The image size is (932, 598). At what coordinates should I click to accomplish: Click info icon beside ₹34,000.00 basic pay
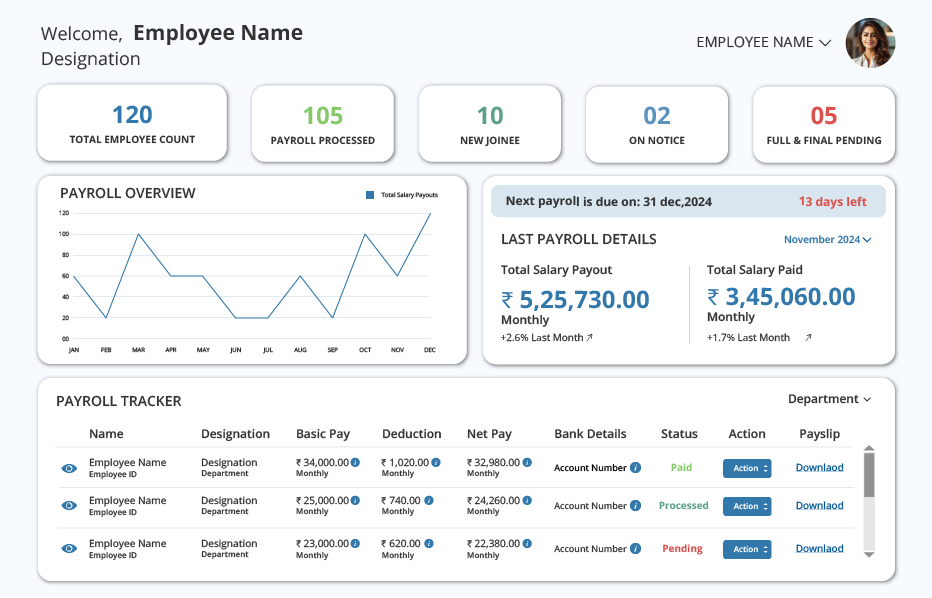tap(355, 462)
